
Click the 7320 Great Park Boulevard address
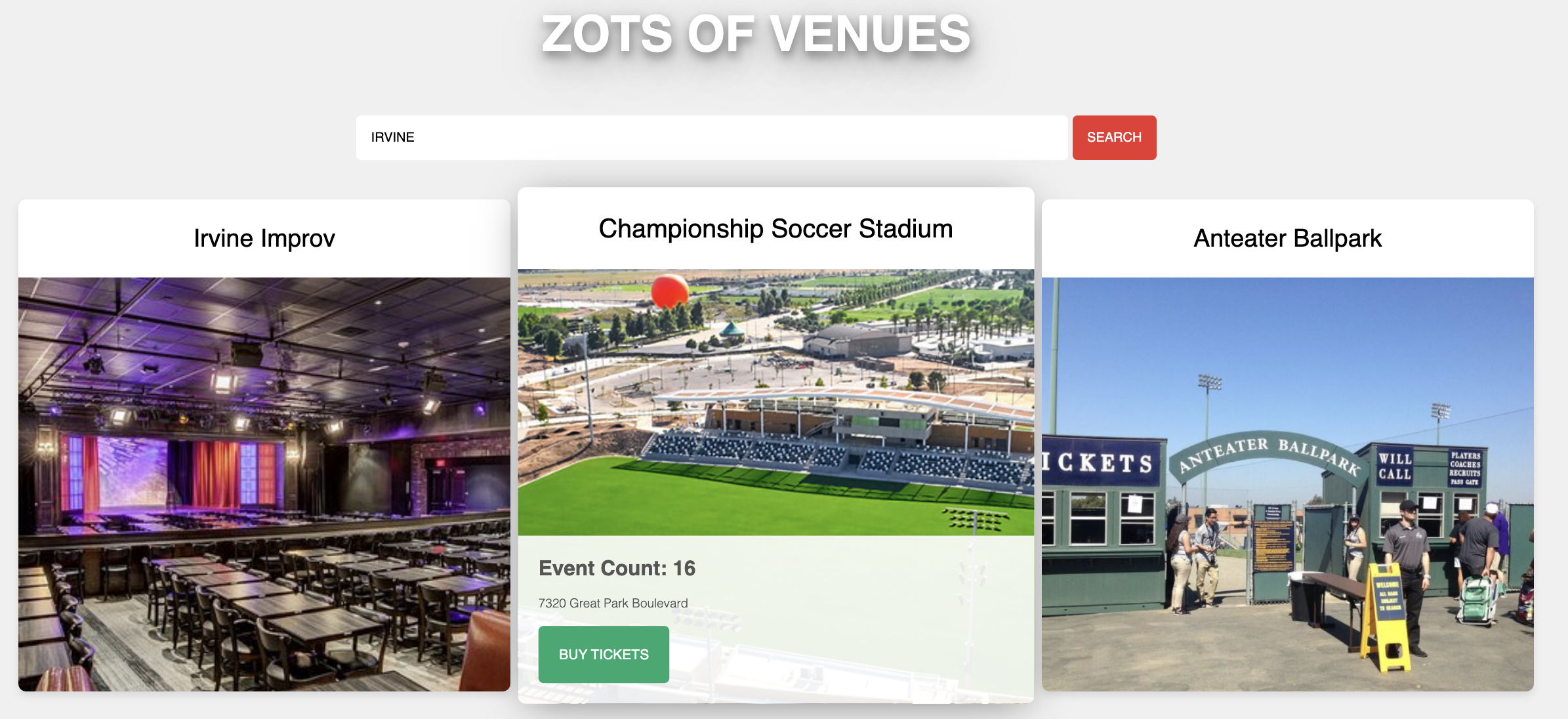(613, 603)
